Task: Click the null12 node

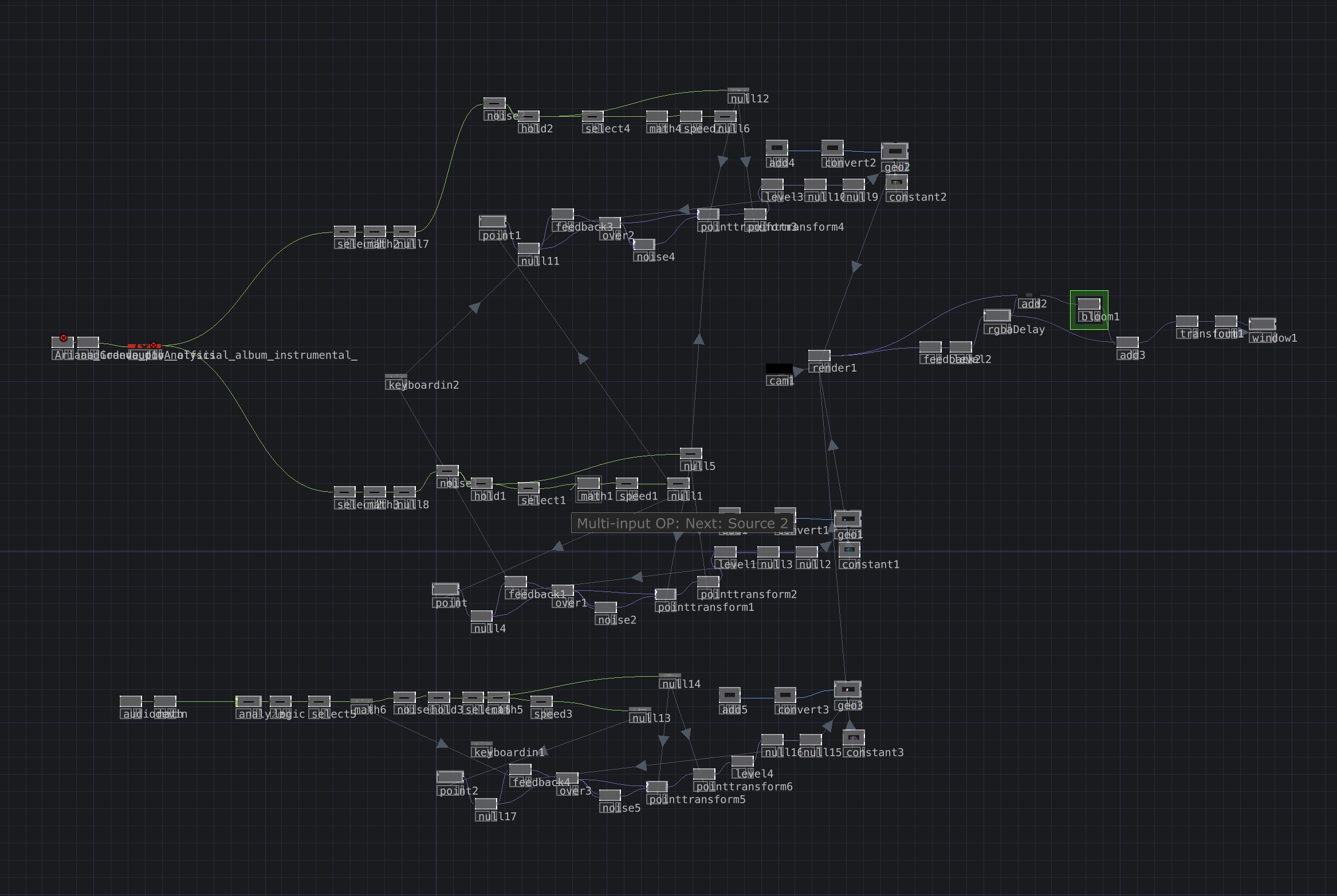Action: tap(738, 90)
